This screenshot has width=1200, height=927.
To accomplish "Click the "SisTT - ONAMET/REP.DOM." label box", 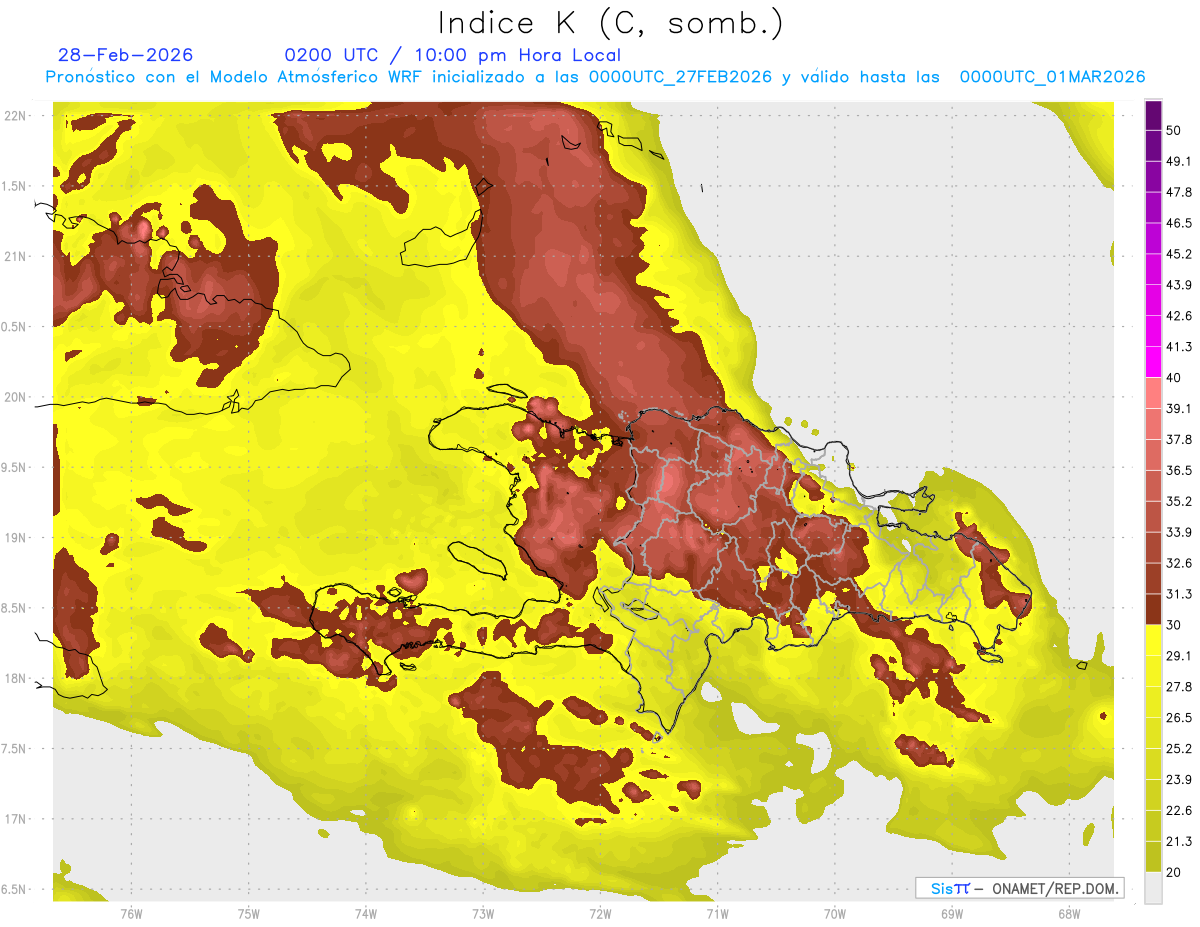I will click(1019, 888).
